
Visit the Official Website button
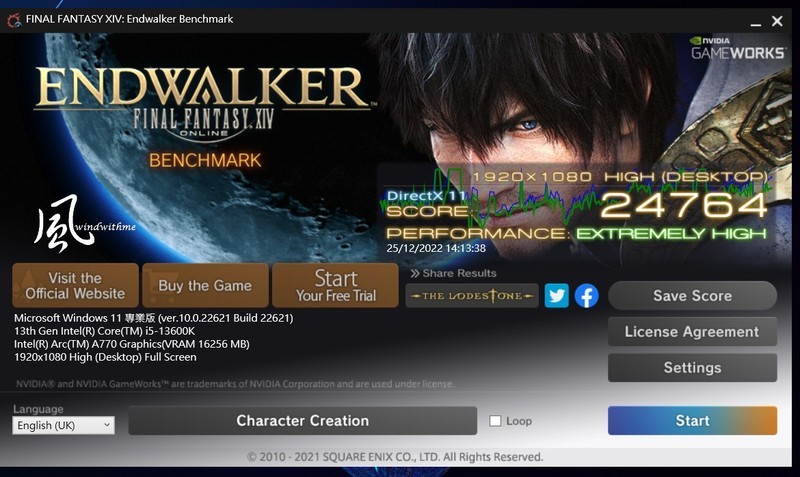click(76, 285)
